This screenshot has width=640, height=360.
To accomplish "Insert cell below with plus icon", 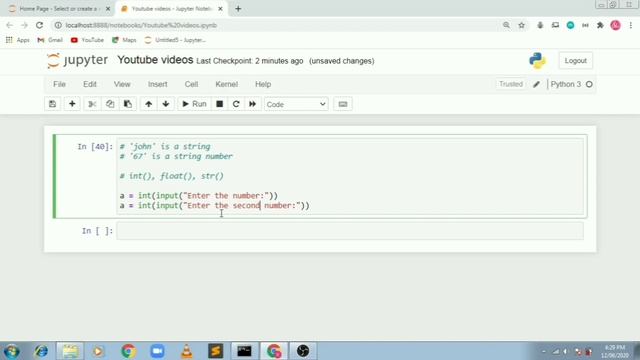I will [72, 104].
